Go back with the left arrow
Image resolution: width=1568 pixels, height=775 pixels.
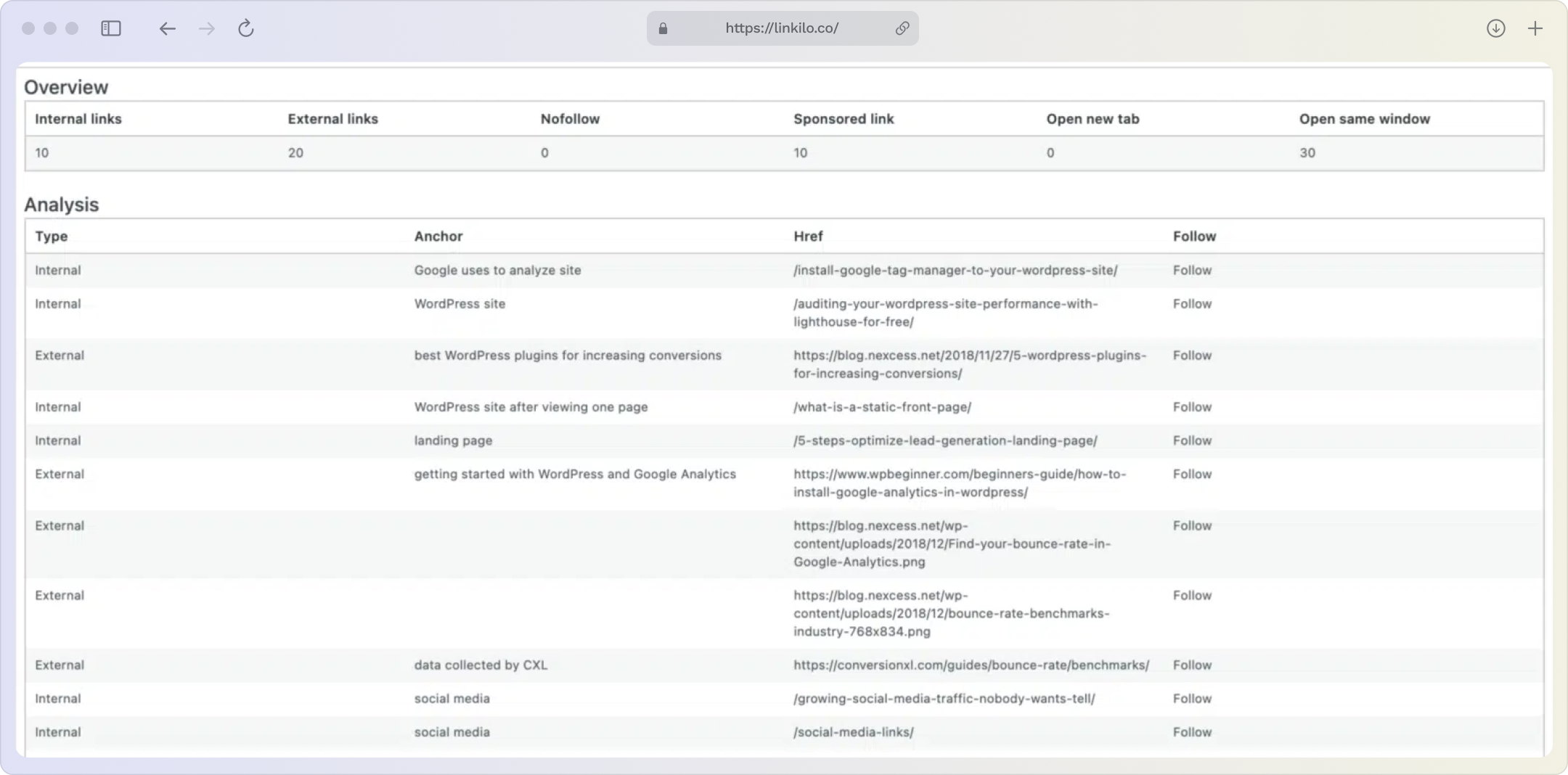click(x=167, y=28)
